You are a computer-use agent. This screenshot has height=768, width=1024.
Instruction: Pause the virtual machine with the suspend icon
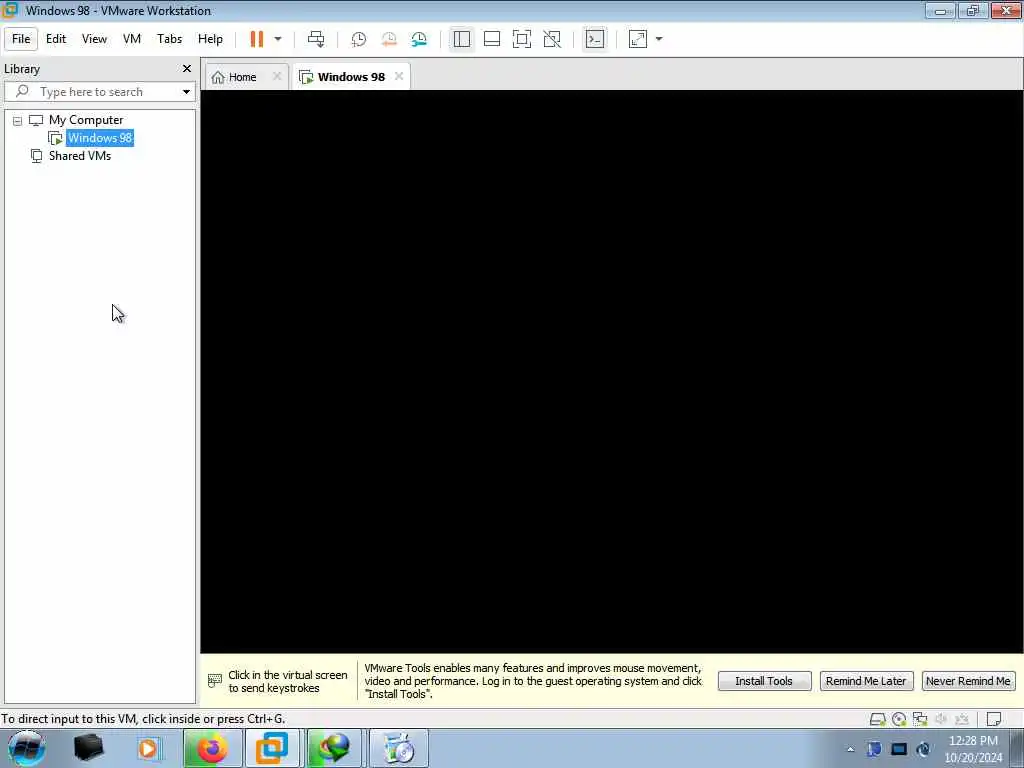coord(257,39)
